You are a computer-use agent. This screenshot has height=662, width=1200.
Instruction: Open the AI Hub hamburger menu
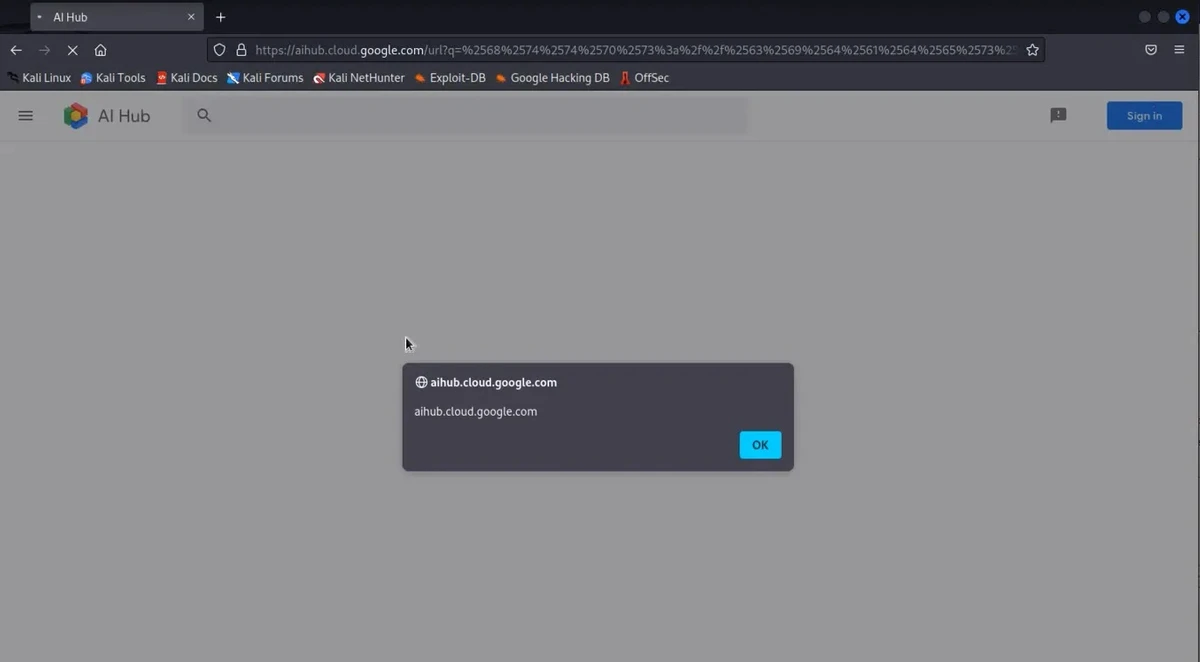(x=26, y=116)
